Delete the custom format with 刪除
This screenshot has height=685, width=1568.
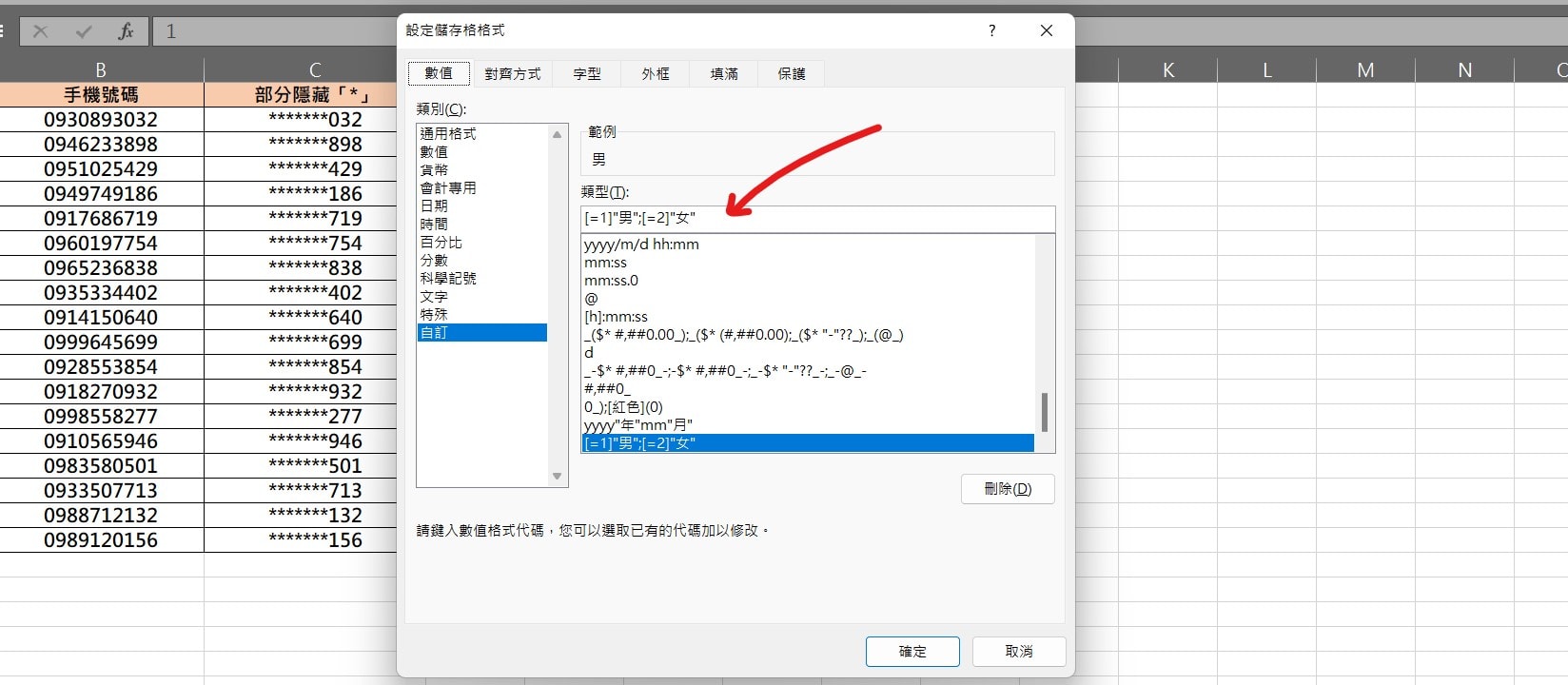(1008, 489)
